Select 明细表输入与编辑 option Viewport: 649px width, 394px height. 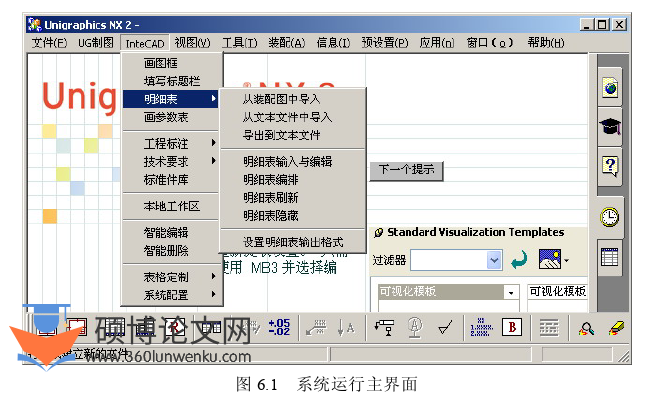(x=293, y=161)
